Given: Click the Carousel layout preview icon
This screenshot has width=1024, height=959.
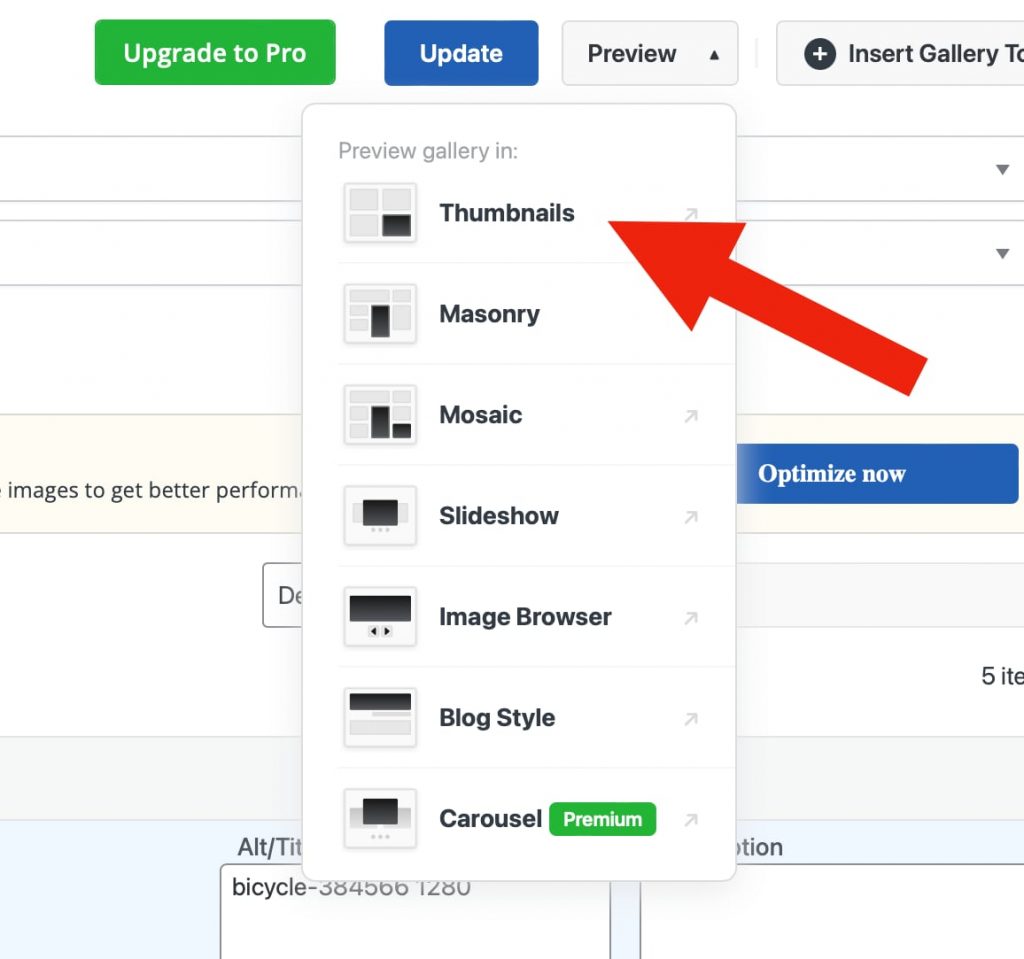Looking at the screenshot, I should click(380, 819).
